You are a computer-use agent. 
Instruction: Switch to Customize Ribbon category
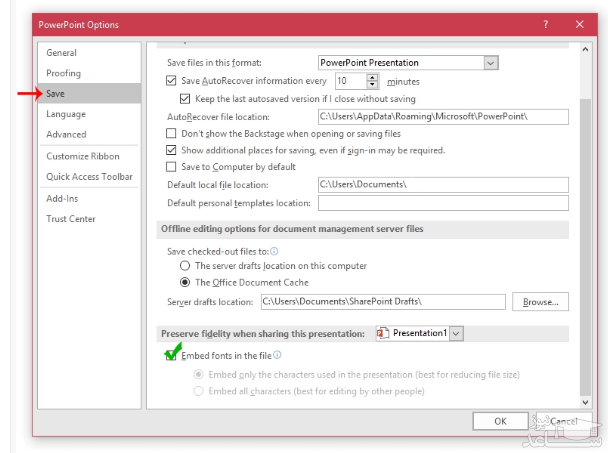coord(83,156)
